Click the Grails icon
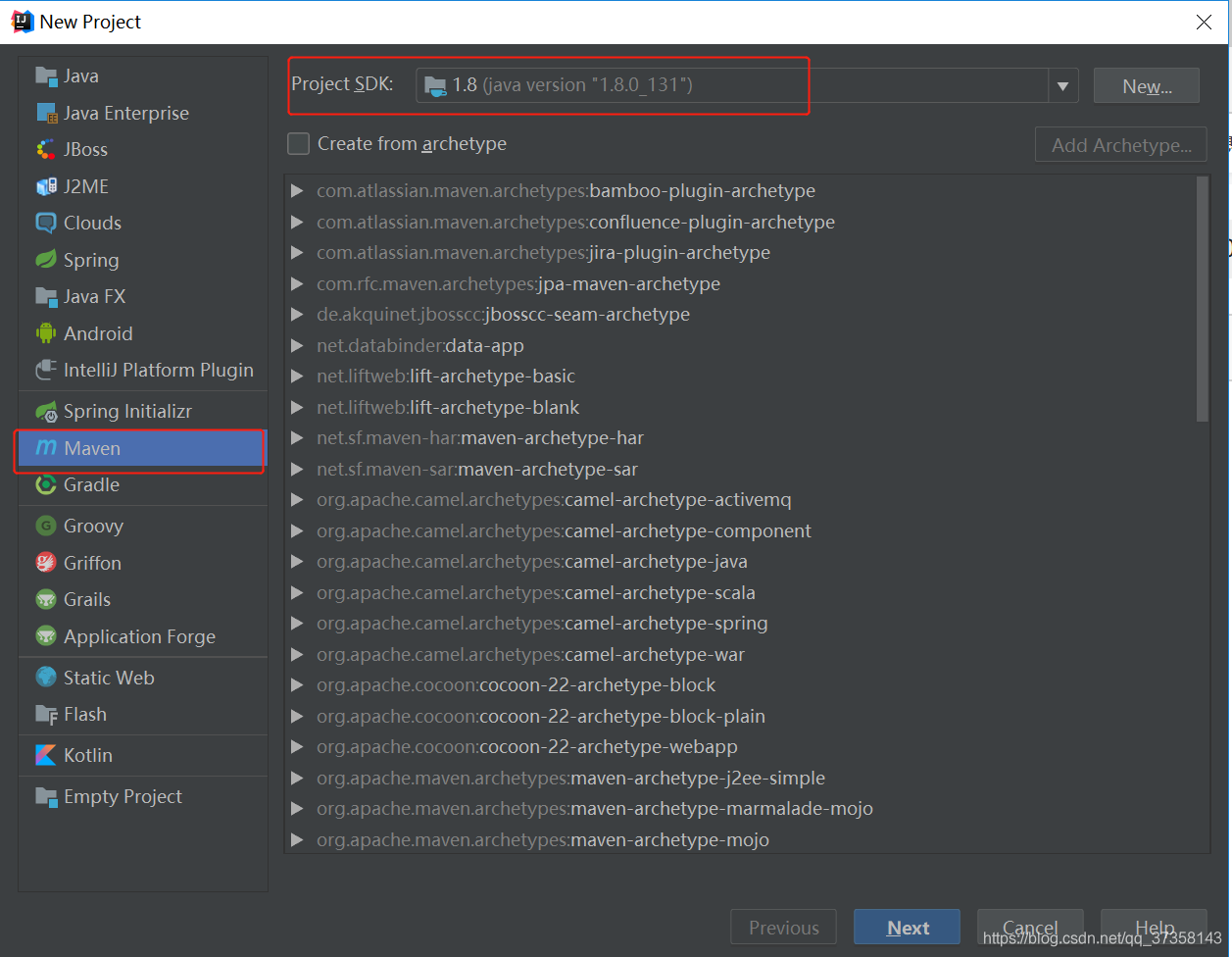Screen dimensions: 1232x957 46,599
